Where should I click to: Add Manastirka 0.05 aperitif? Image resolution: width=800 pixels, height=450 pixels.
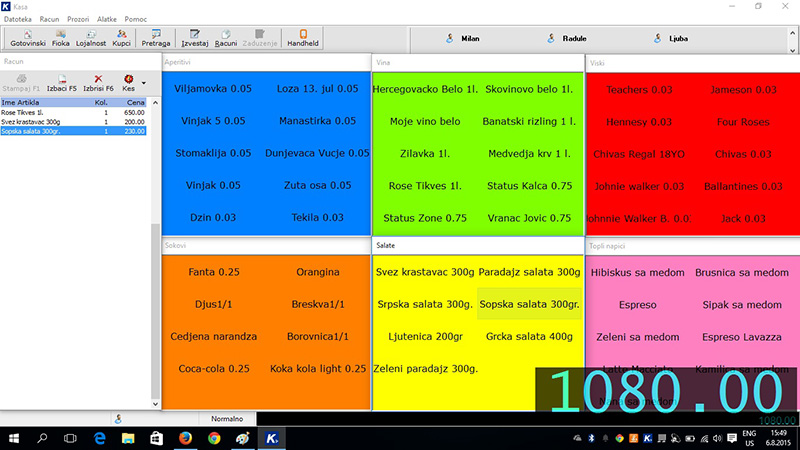coord(317,121)
